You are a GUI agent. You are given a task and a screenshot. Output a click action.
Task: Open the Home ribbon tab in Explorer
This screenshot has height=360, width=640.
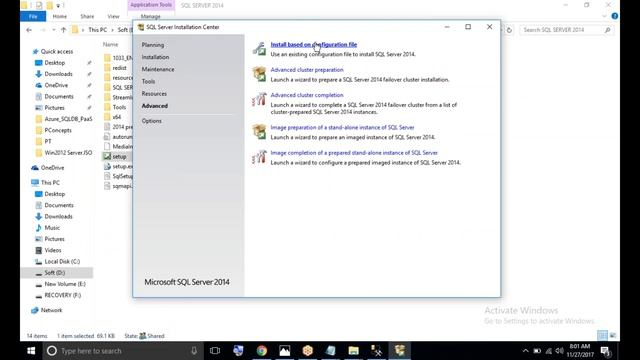[x=60, y=16]
